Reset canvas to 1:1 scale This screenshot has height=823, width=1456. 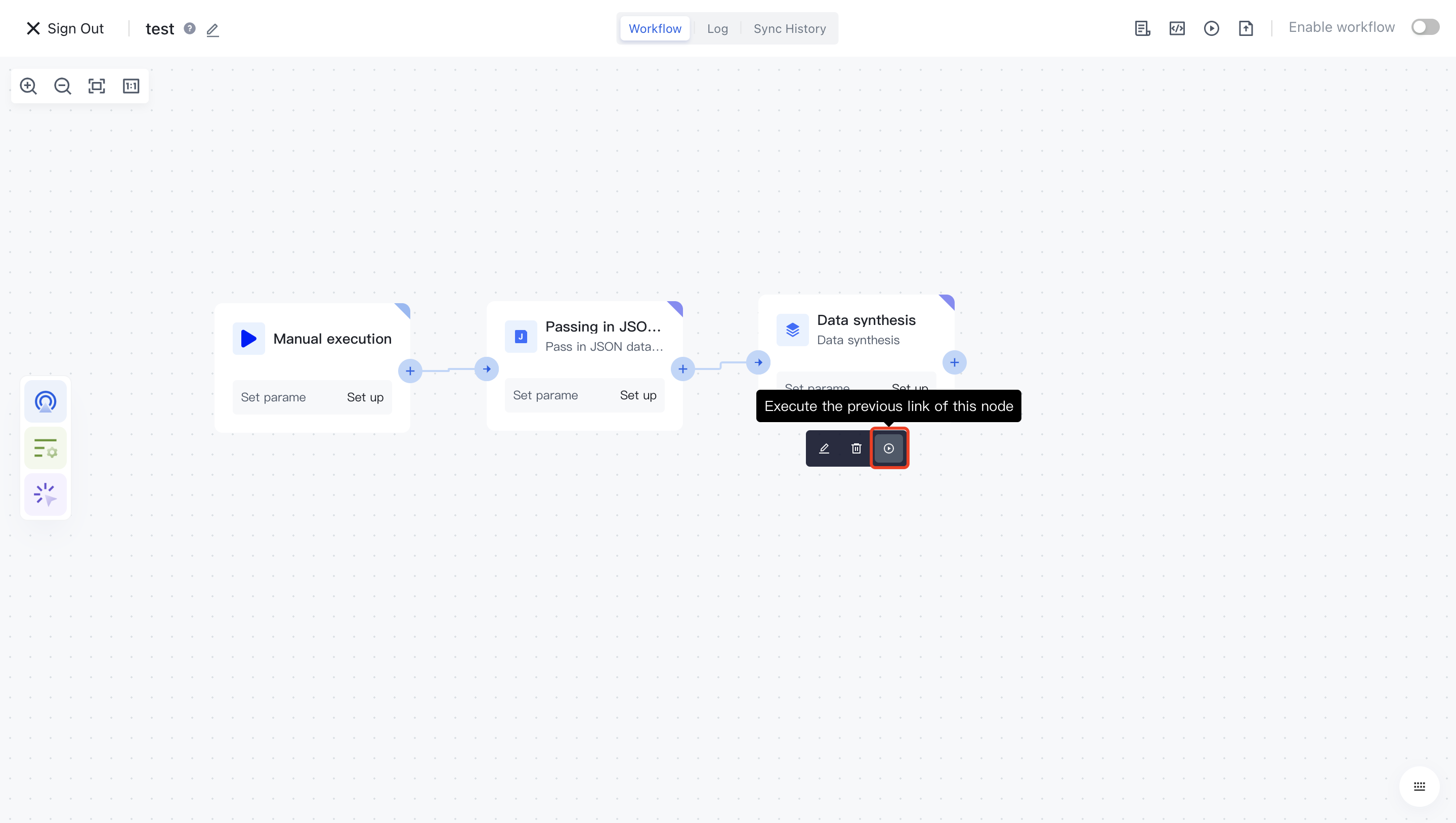131,86
